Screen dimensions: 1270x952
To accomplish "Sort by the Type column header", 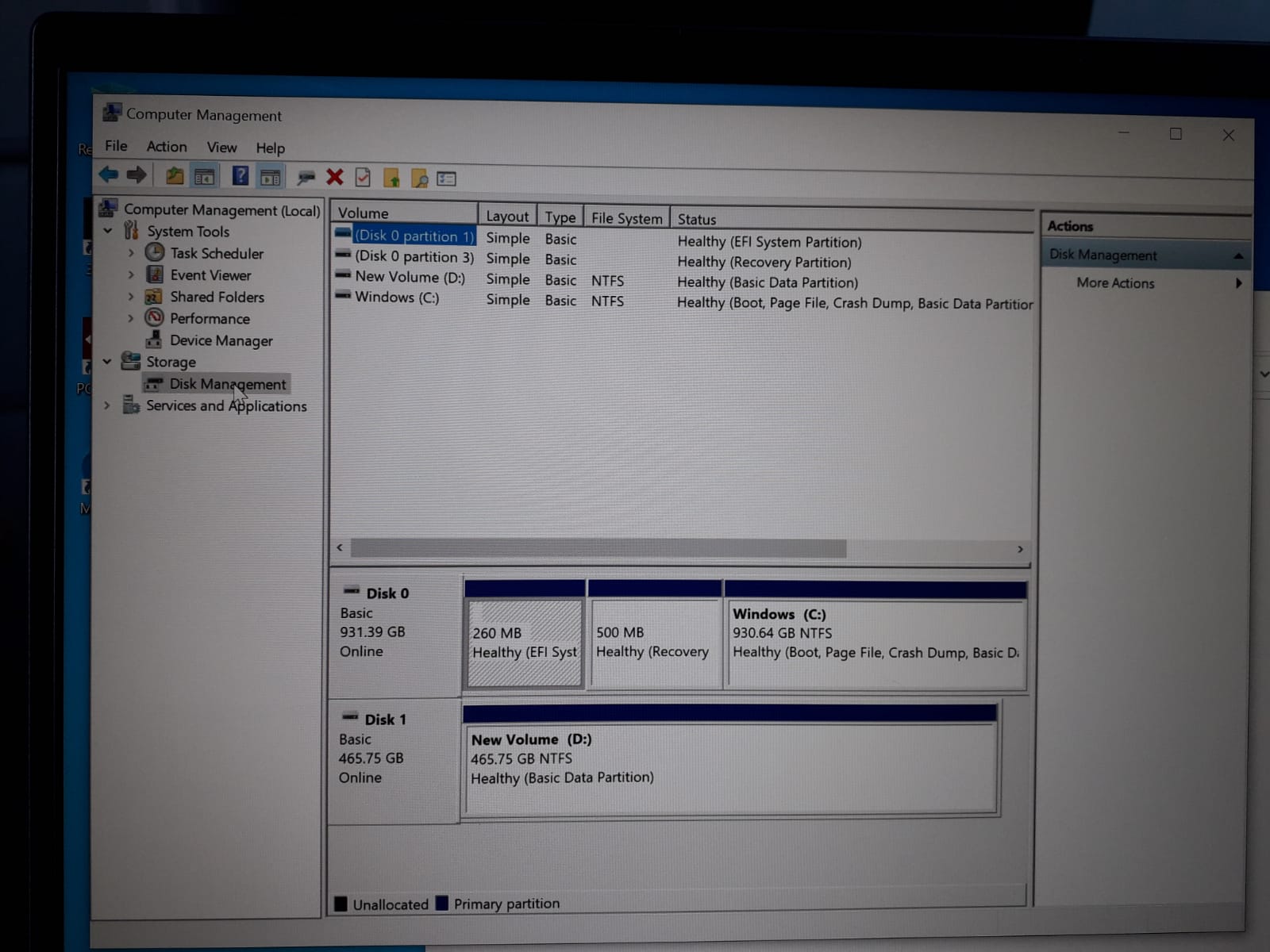I will tap(560, 217).
